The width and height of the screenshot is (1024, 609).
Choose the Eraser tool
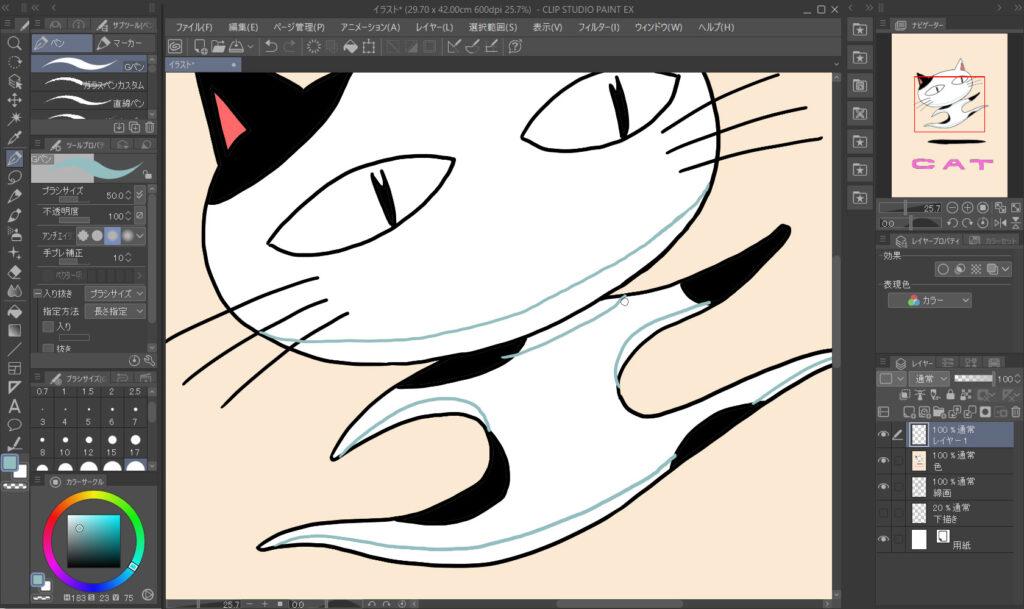(14, 271)
